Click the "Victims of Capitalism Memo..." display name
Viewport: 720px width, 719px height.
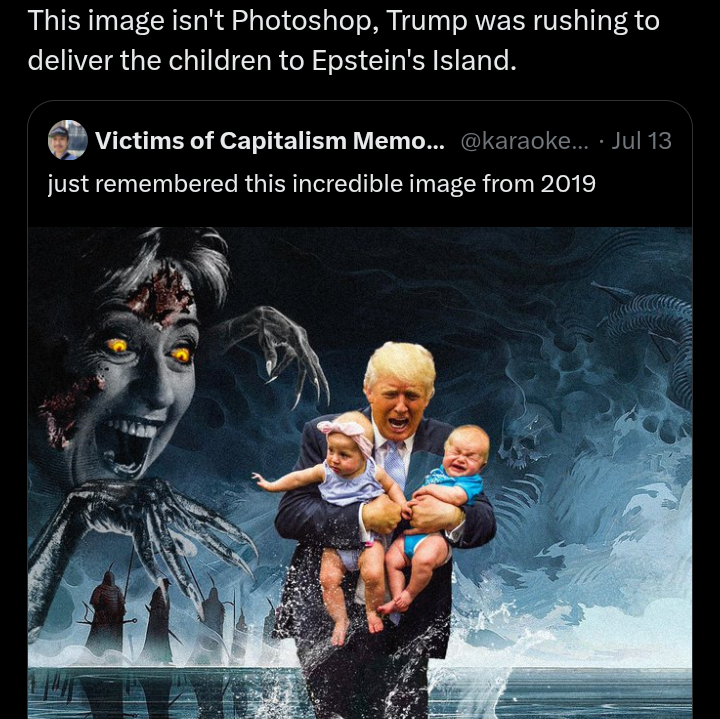pos(270,140)
